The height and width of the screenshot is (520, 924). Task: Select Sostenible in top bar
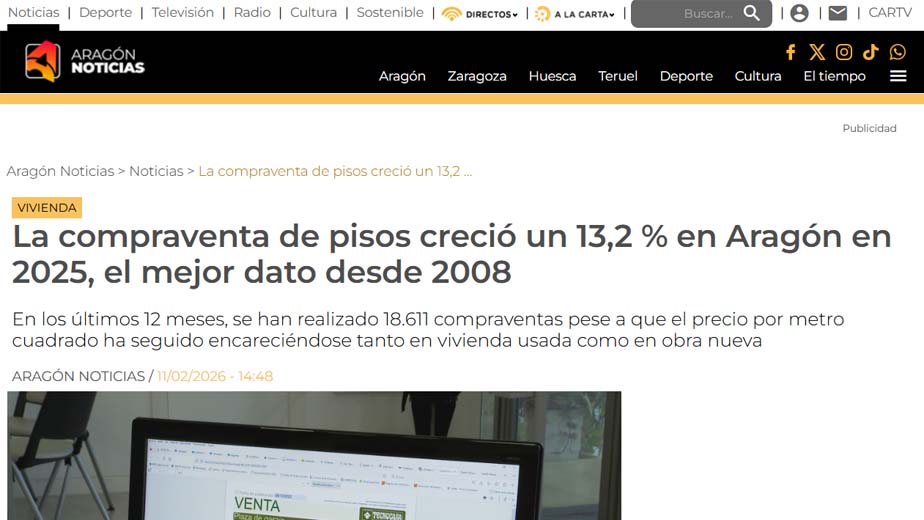[x=390, y=12]
